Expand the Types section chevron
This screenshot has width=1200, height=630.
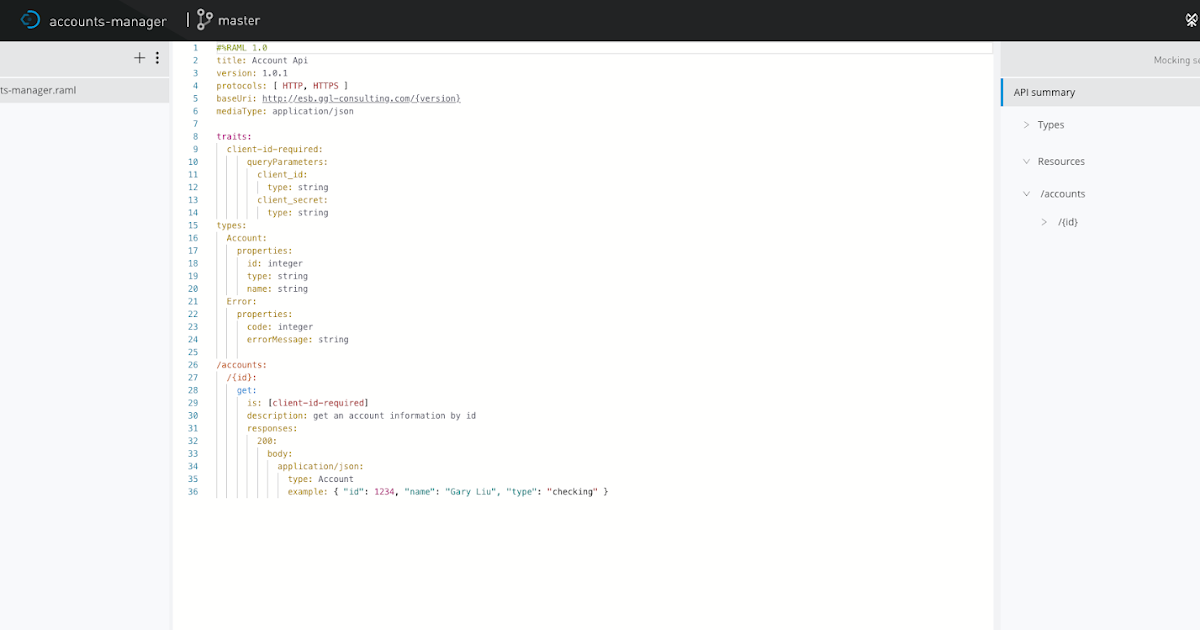(x=1027, y=124)
